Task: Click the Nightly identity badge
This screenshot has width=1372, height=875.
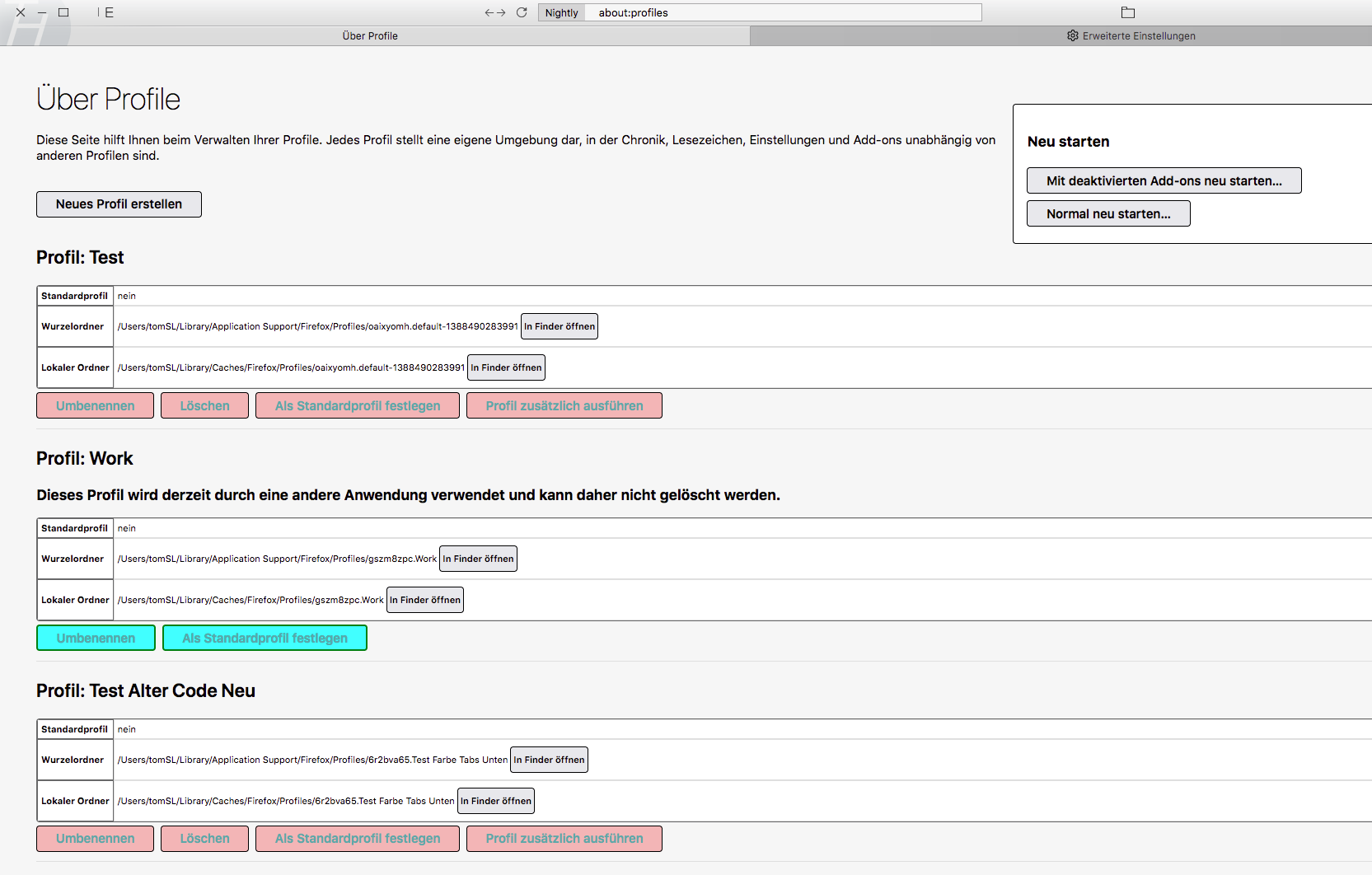Action: (561, 12)
